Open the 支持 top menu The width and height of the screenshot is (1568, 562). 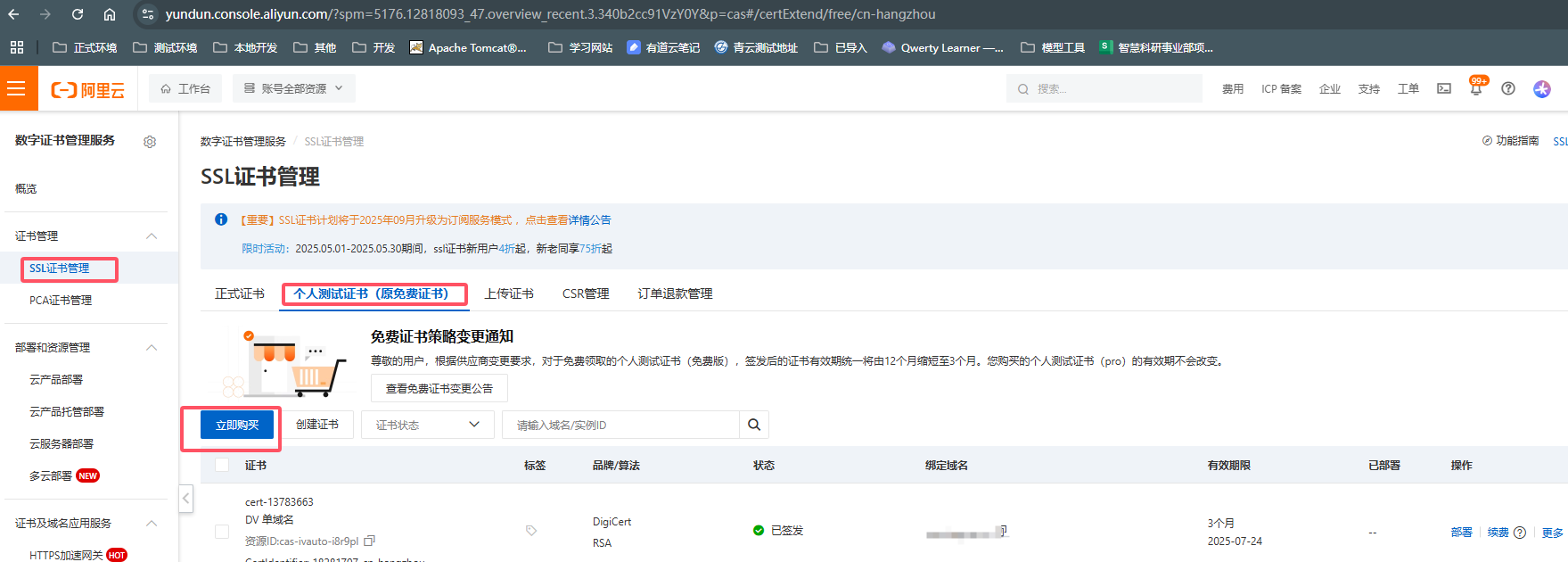[1369, 88]
